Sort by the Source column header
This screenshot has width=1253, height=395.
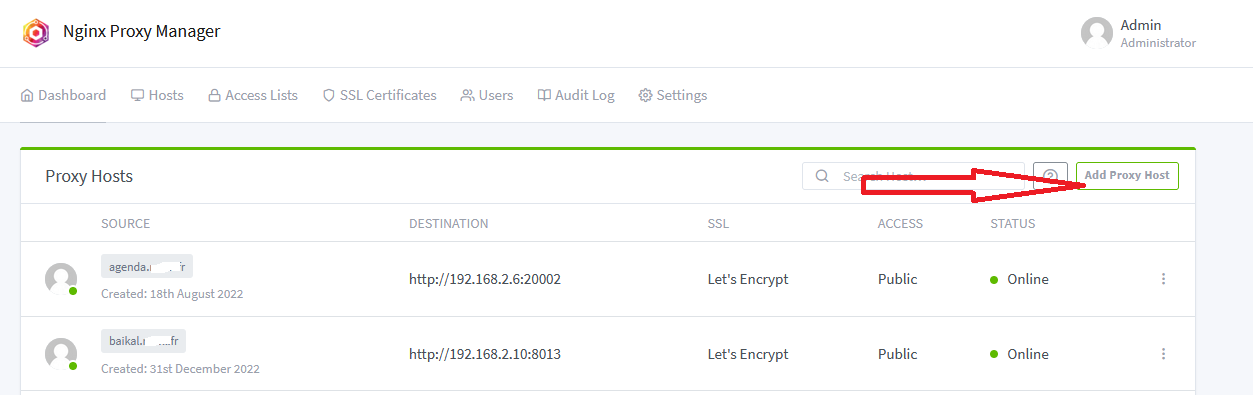coord(125,223)
